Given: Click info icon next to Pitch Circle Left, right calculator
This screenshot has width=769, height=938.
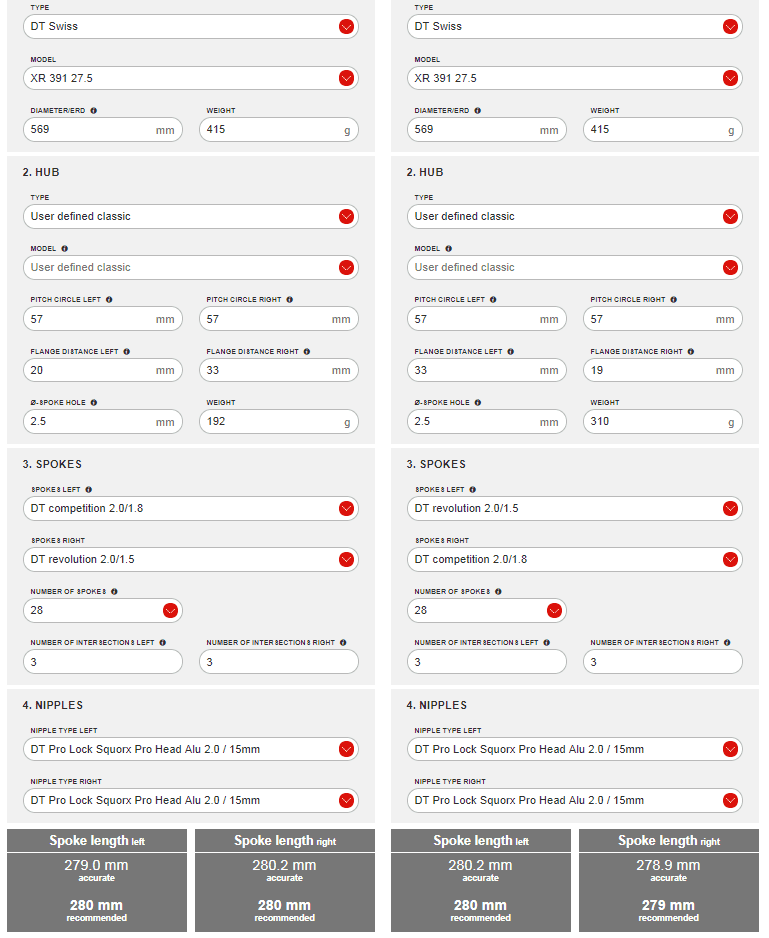Looking at the screenshot, I should click(493, 299).
